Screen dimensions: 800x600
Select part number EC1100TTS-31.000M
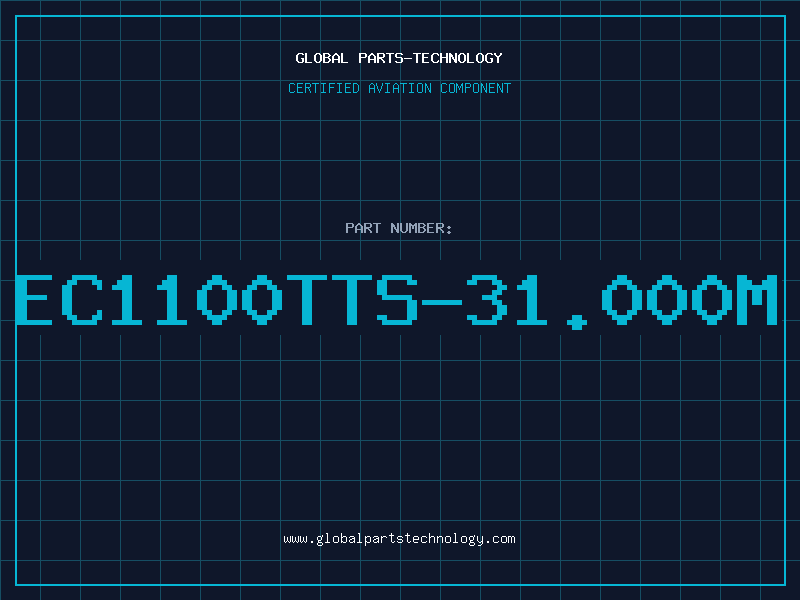tap(396, 301)
